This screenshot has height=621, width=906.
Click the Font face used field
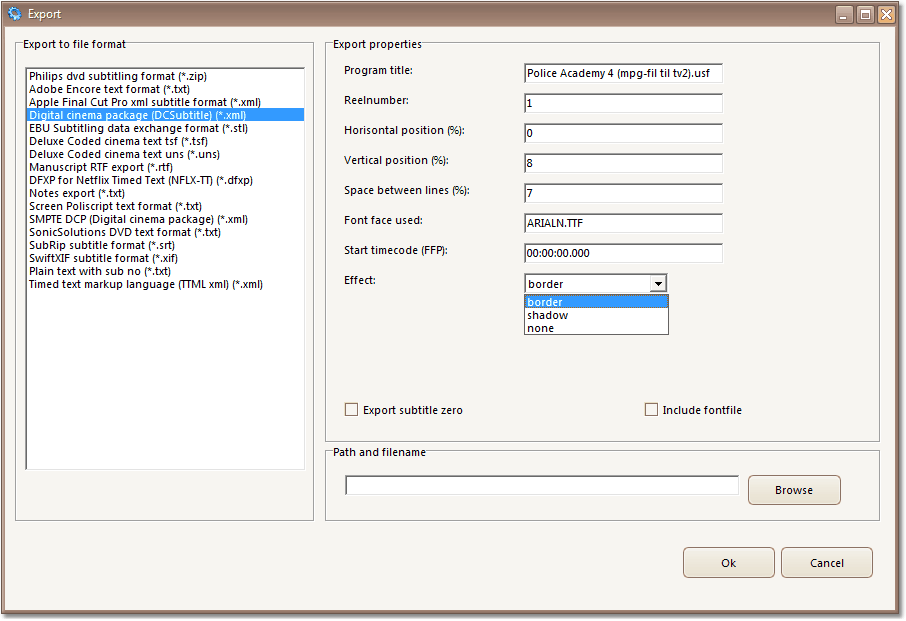point(623,224)
